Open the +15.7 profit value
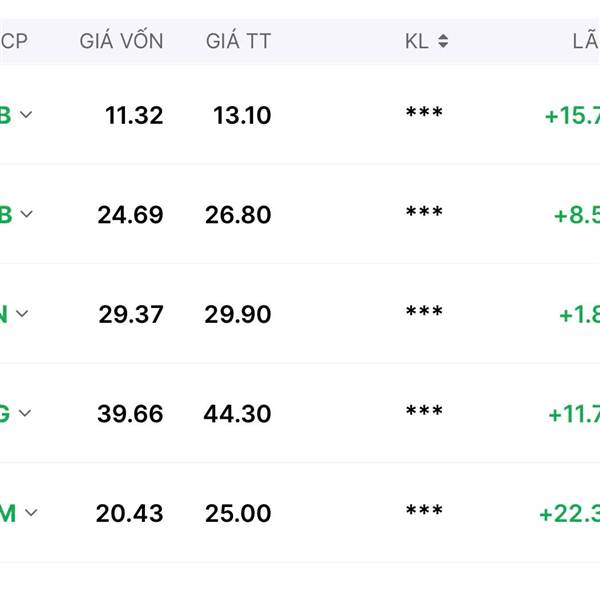Screen dimensions: 600x600 [x=572, y=116]
